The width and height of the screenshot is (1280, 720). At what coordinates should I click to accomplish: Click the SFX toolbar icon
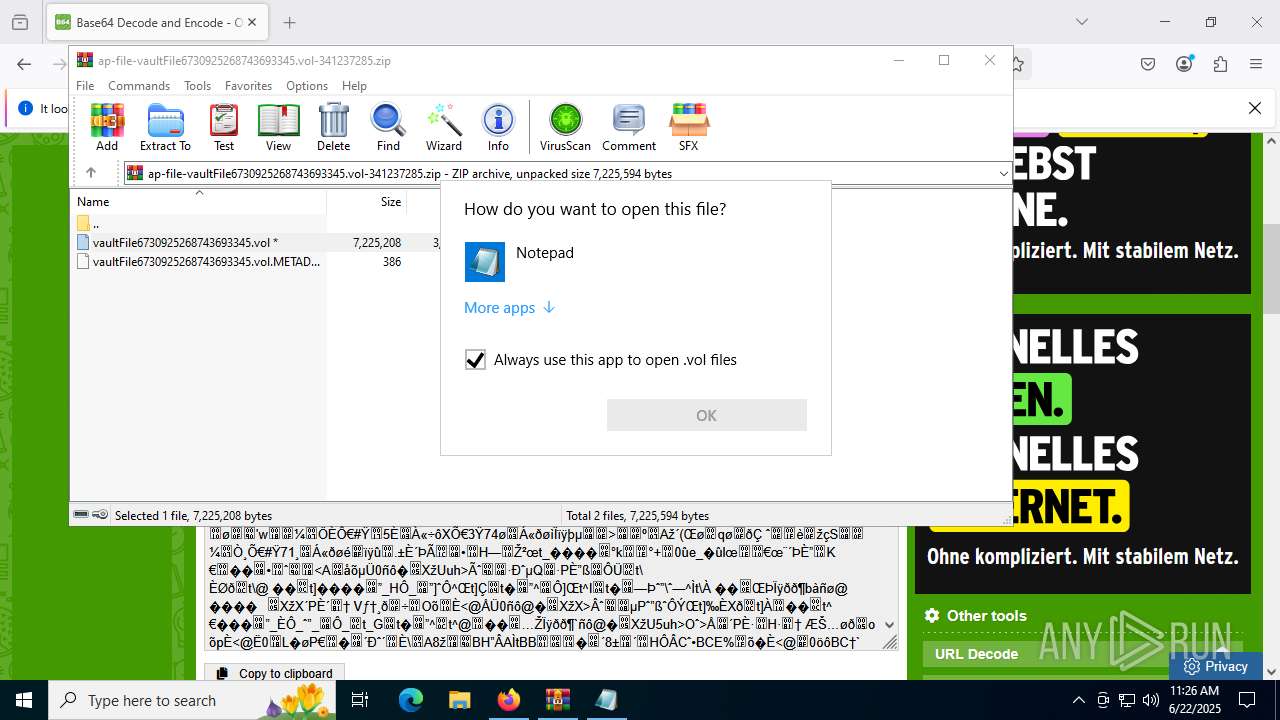pyautogui.click(x=688, y=127)
